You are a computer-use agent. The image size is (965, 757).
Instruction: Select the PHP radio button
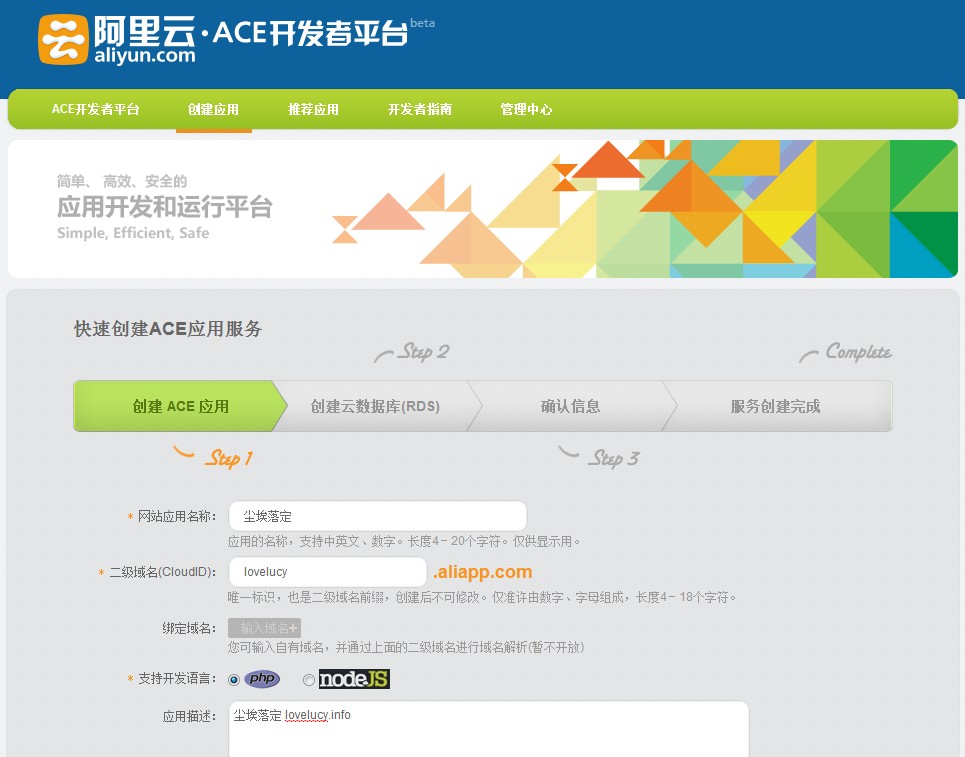(234, 680)
